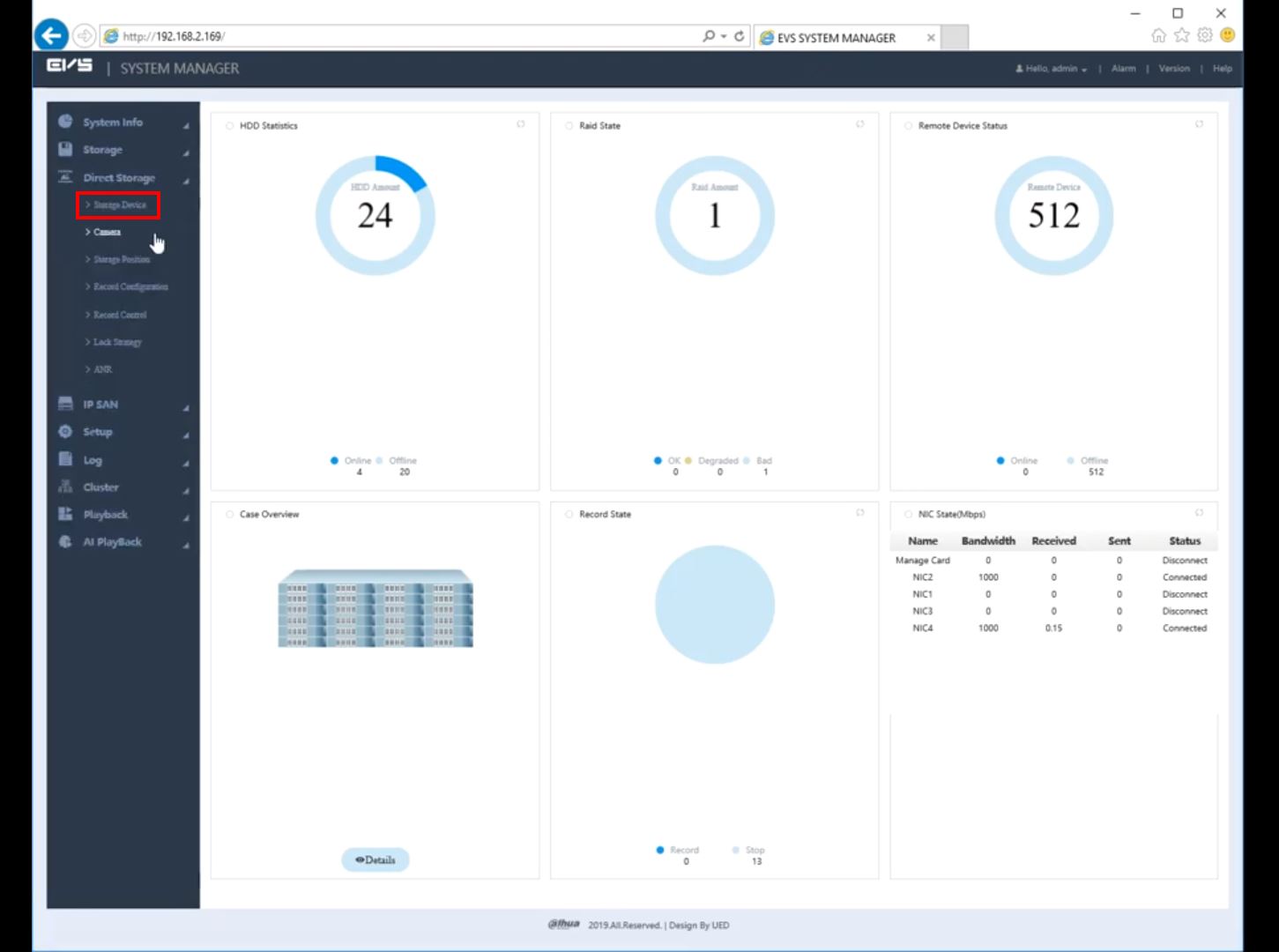Open the Hello, admin user dropdown
1279x952 pixels.
click(x=1052, y=69)
